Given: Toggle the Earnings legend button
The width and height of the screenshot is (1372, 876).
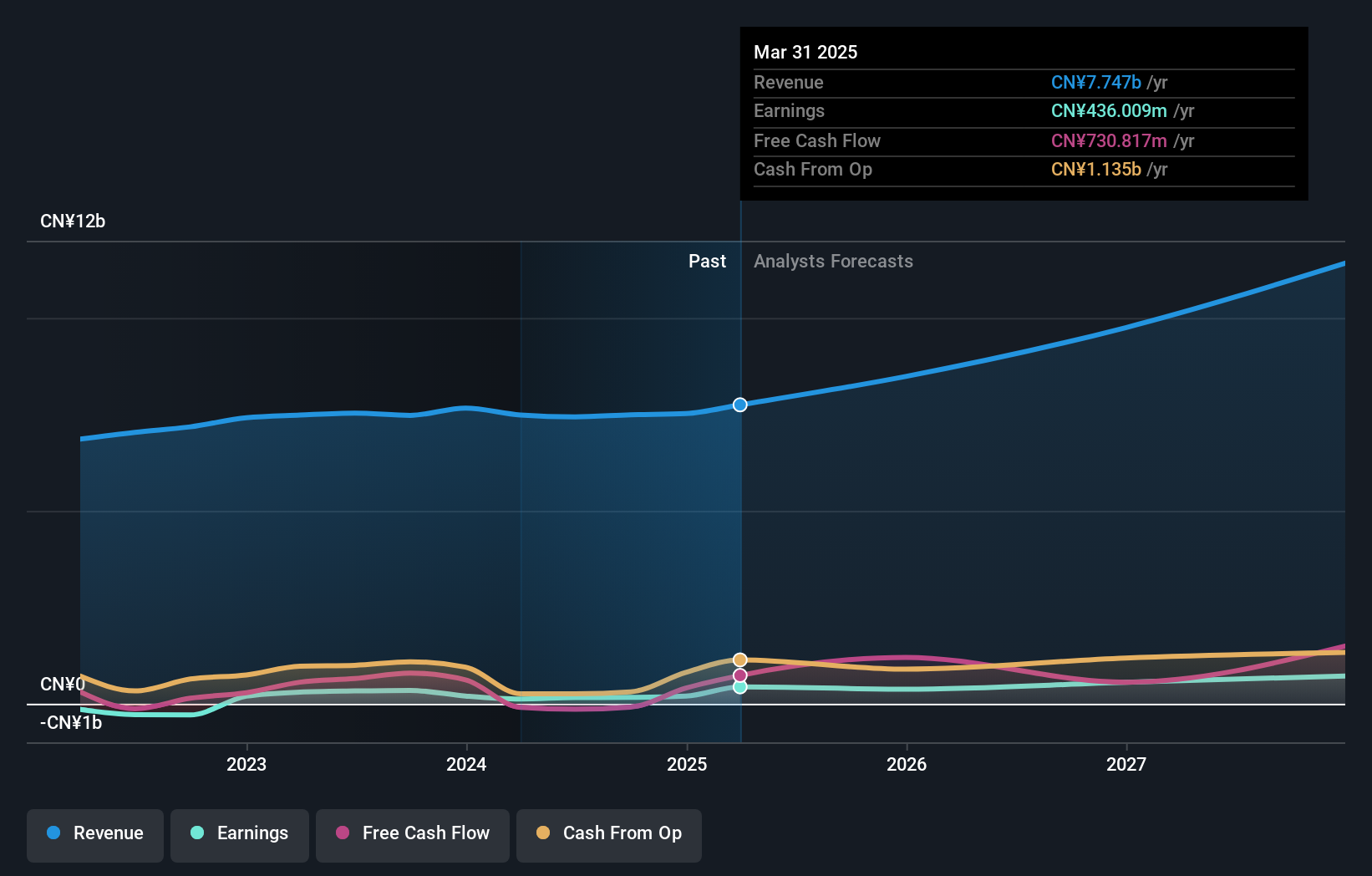Looking at the screenshot, I should point(240,835).
